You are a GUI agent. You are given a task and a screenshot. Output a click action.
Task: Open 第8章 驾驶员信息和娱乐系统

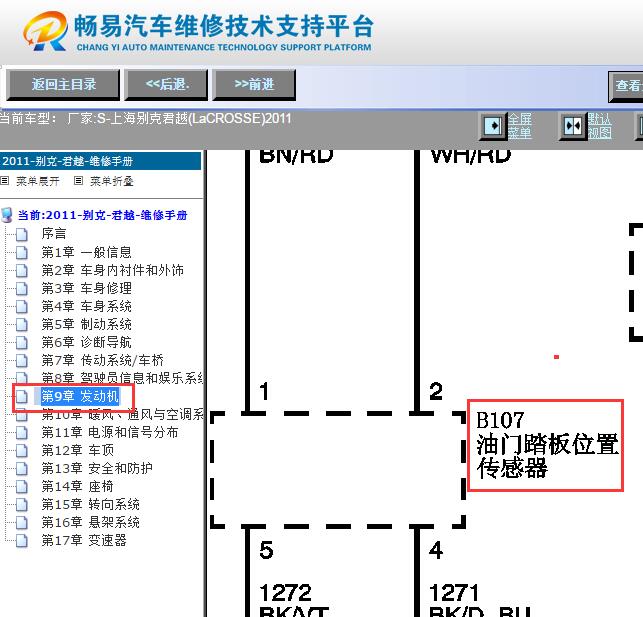[122, 378]
